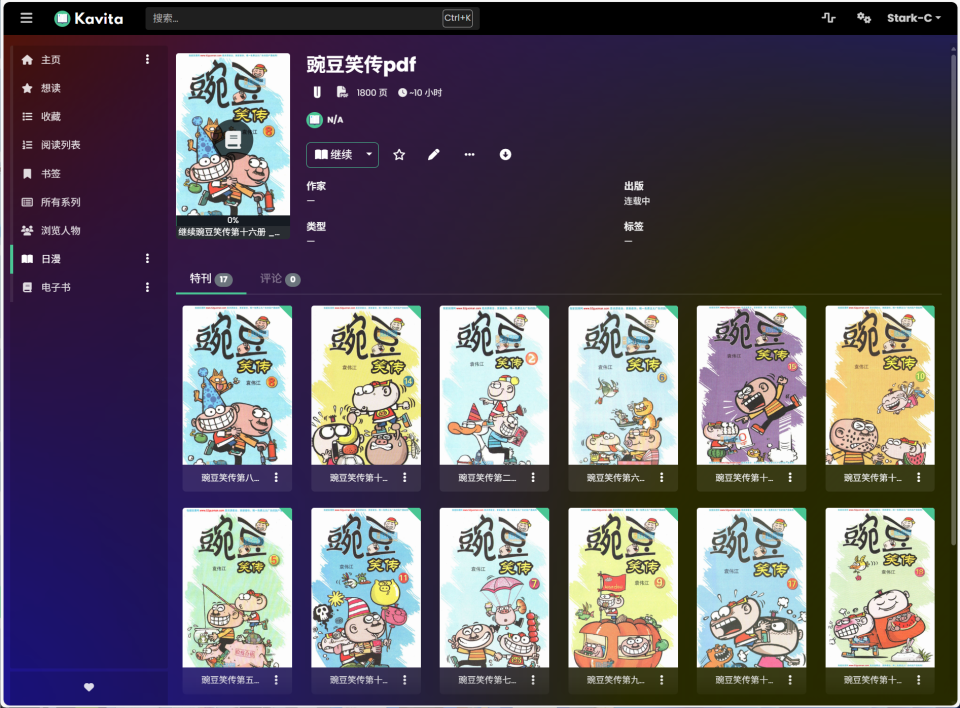Open the options menu beside 日漫 library
This screenshot has width=960, height=708.
click(x=147, y=259)
